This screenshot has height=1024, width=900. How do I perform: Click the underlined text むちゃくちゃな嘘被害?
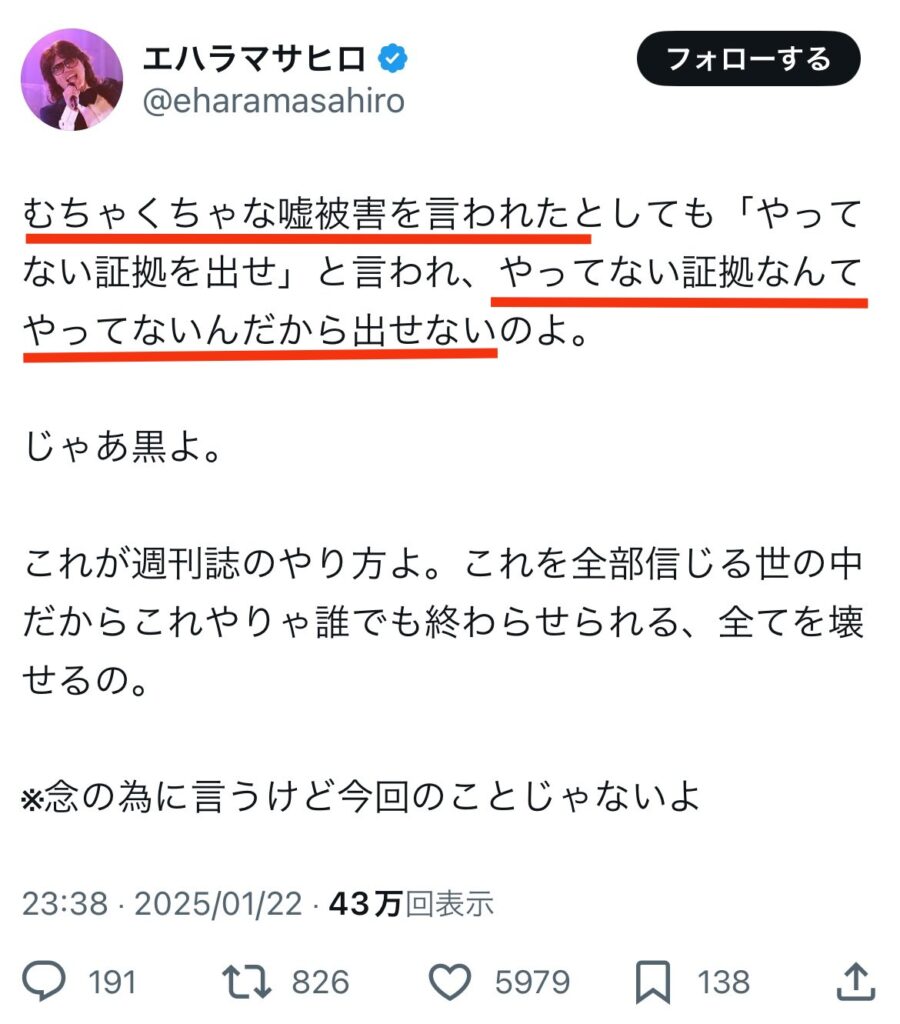coord(204,214)
